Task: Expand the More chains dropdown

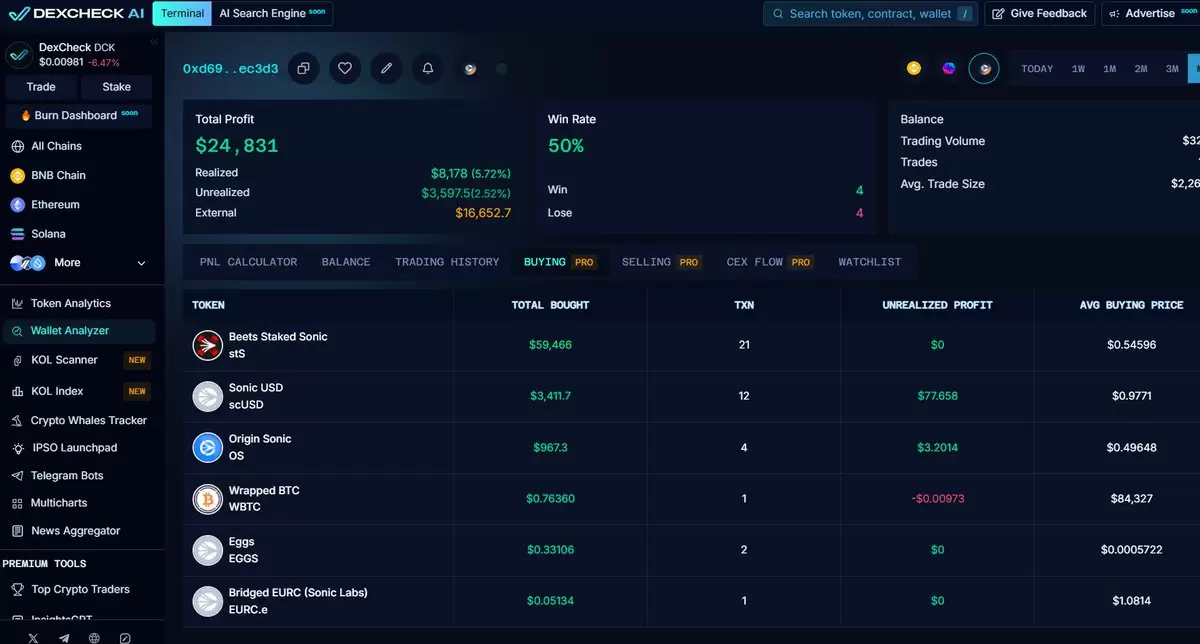Action: coord(80,263)
